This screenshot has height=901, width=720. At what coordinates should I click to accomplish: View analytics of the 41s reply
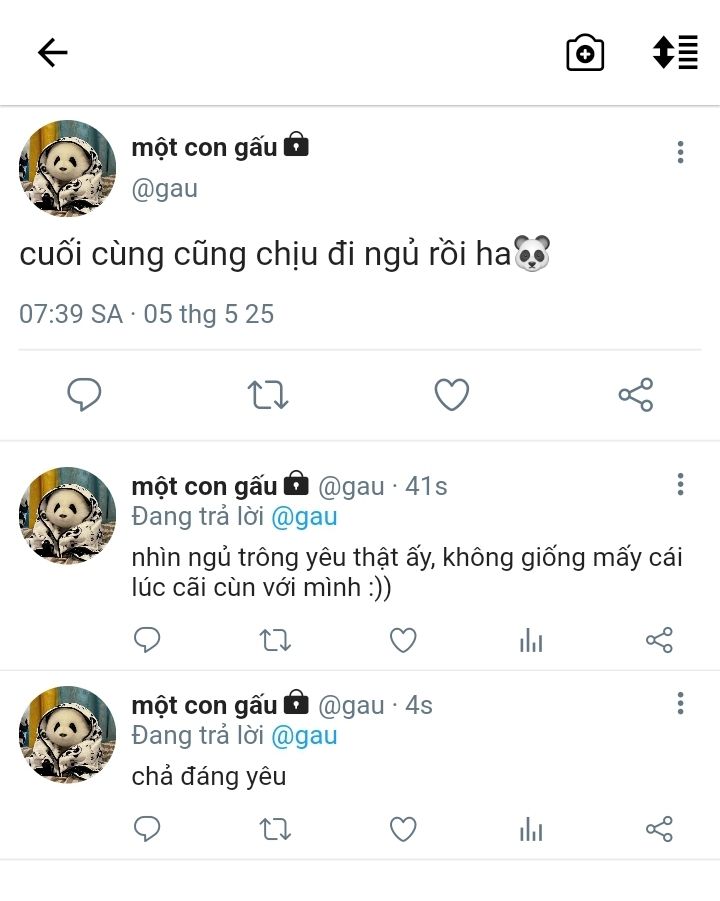[x=531, y=640]
